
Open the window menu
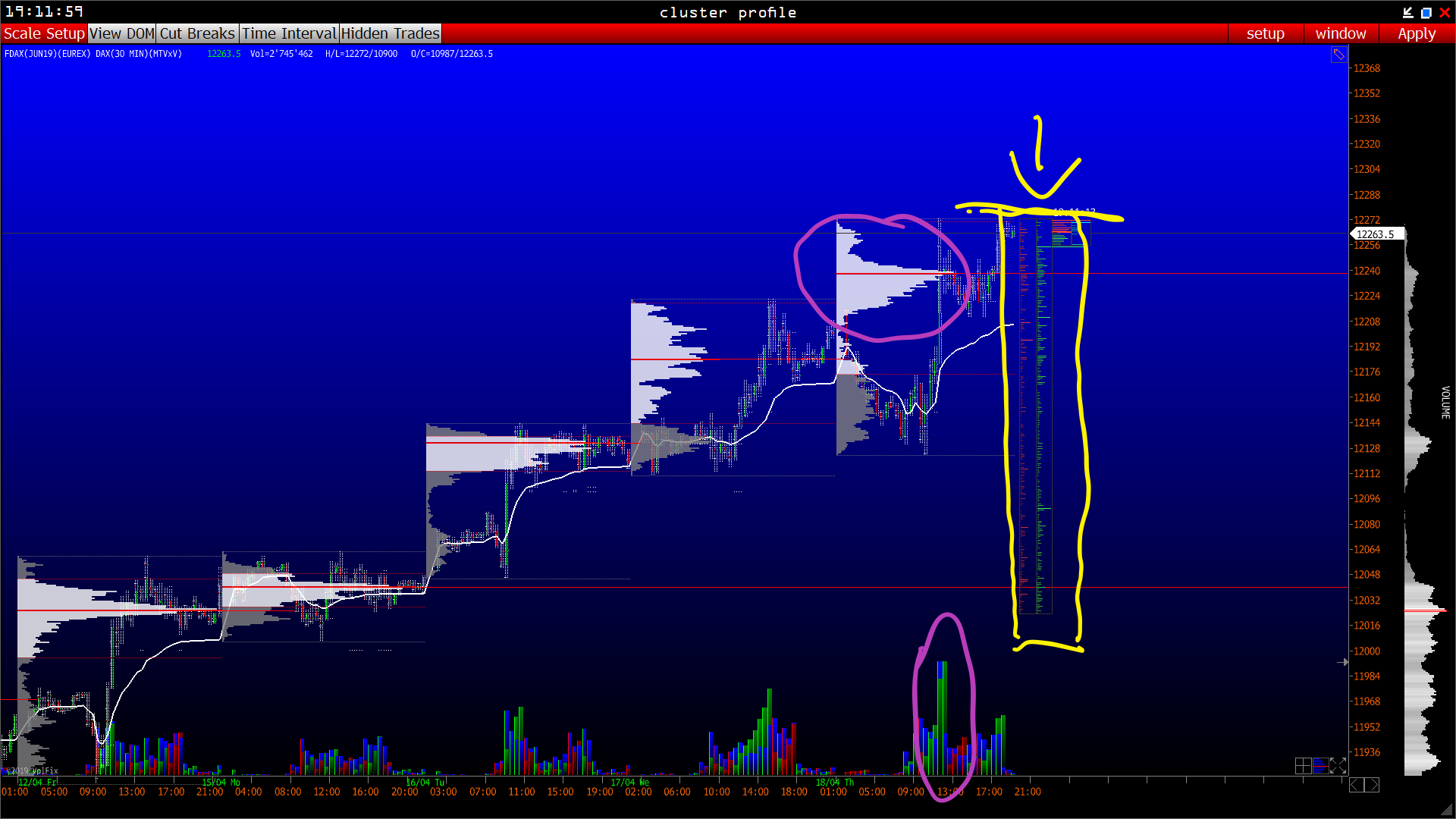click(x=1340, y=33)
